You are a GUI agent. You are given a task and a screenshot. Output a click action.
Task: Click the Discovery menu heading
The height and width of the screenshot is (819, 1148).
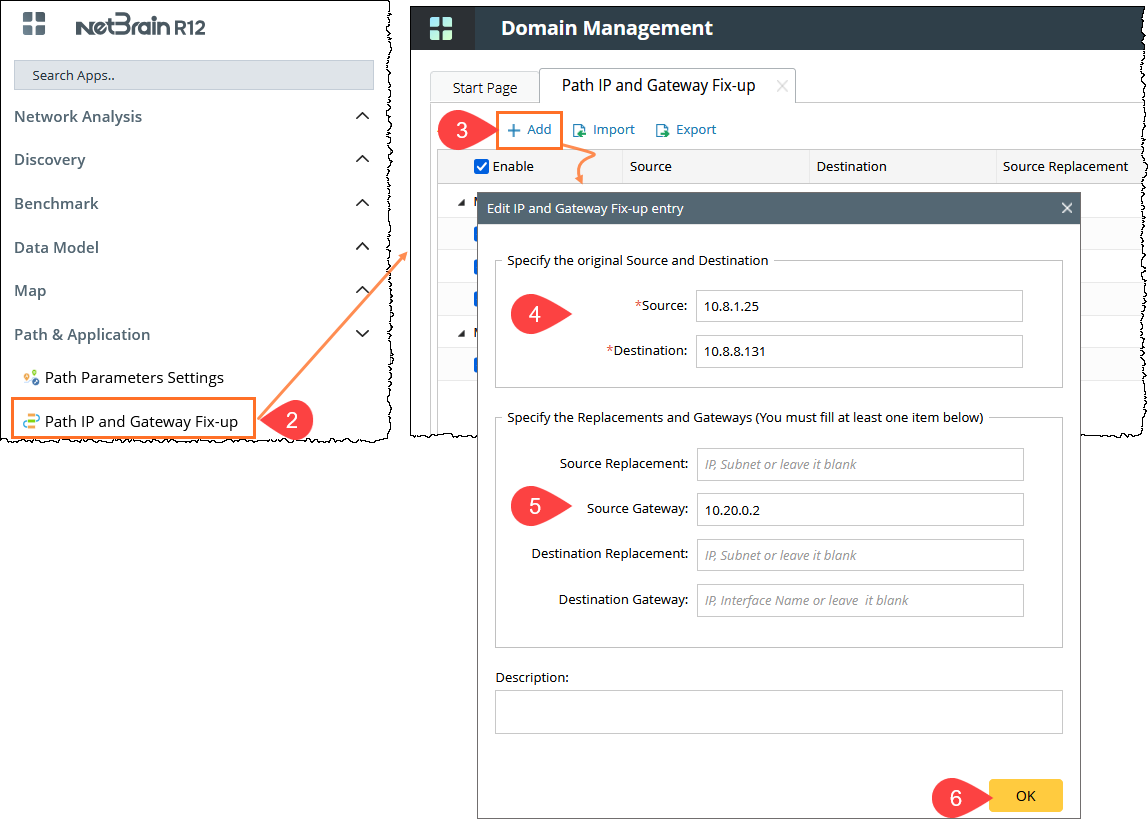[50, 160]
